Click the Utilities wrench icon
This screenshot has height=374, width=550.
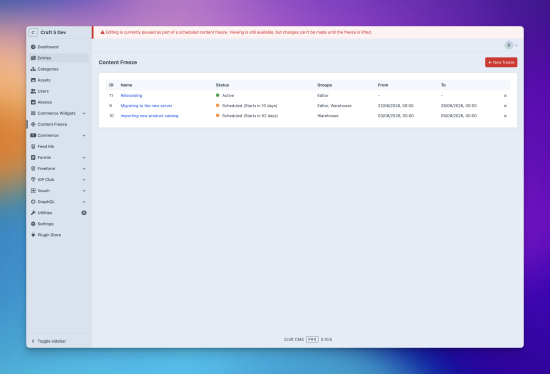[33, 213]
